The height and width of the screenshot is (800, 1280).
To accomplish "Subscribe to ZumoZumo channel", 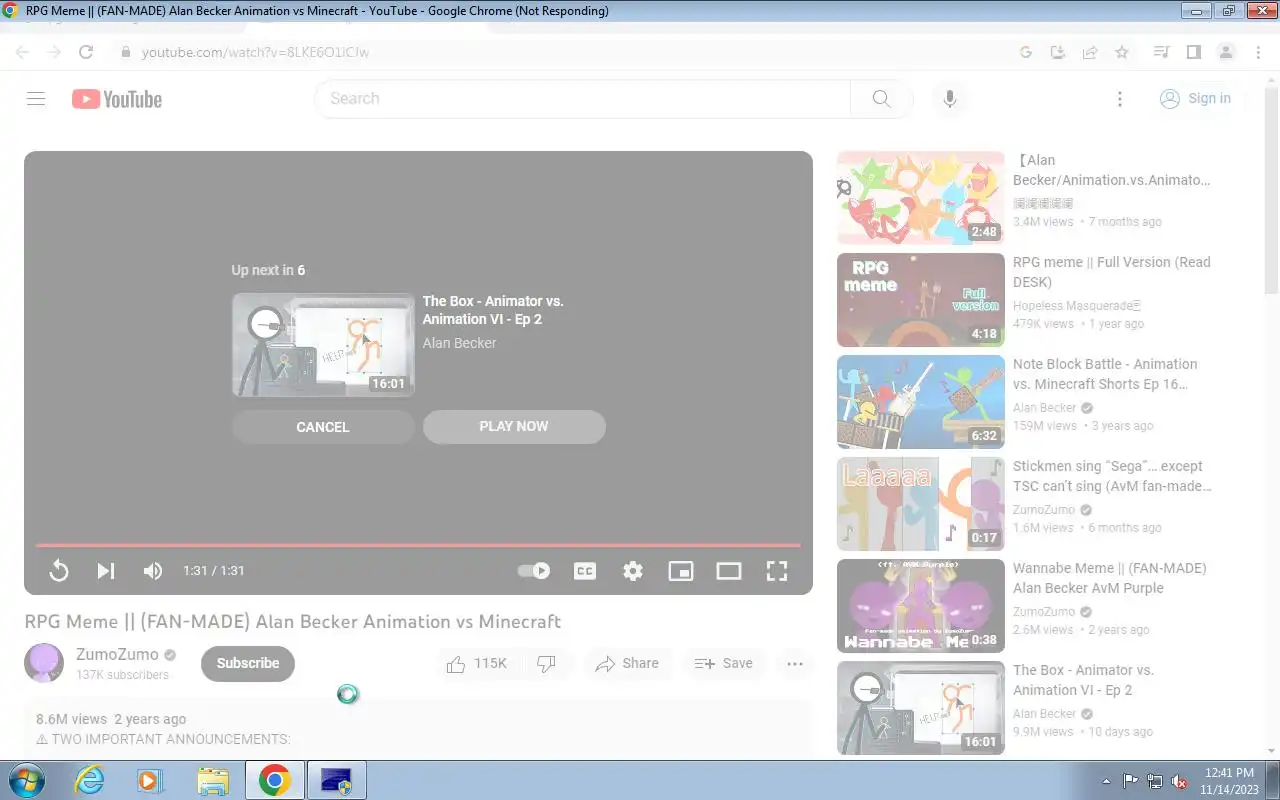I will click(x=248, y=663).
